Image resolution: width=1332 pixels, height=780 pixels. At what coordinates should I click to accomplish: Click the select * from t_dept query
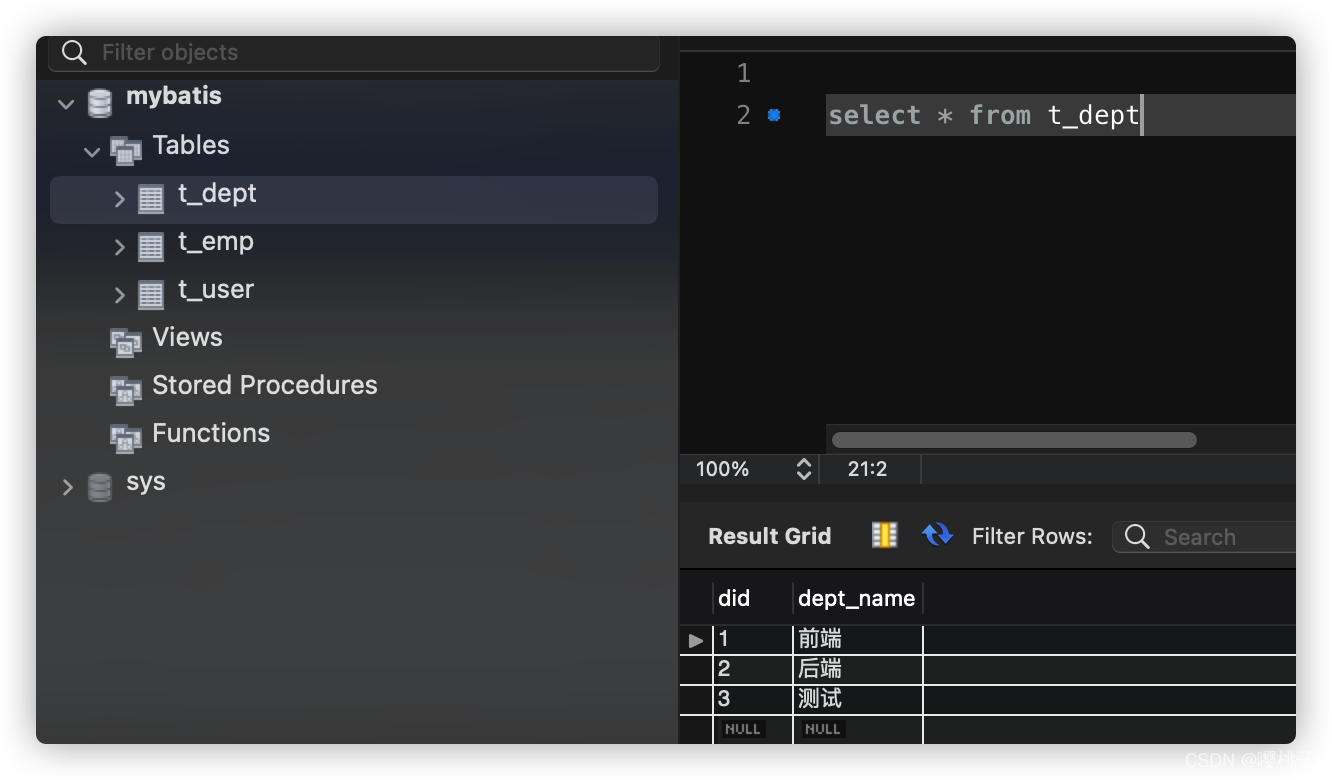click(984, 116)
